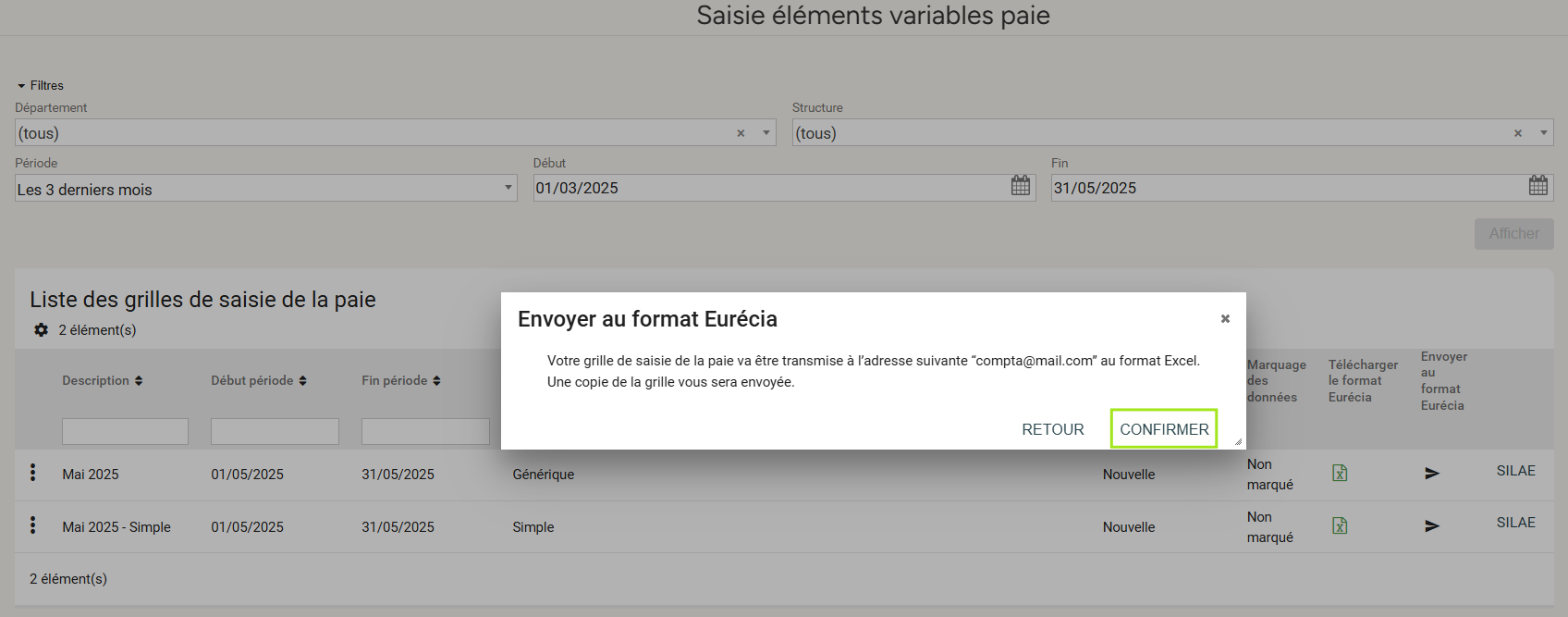1568x617 pixels.
Task: Select the Mai 2025 - Simple description cell
Action: click(116, 527)
